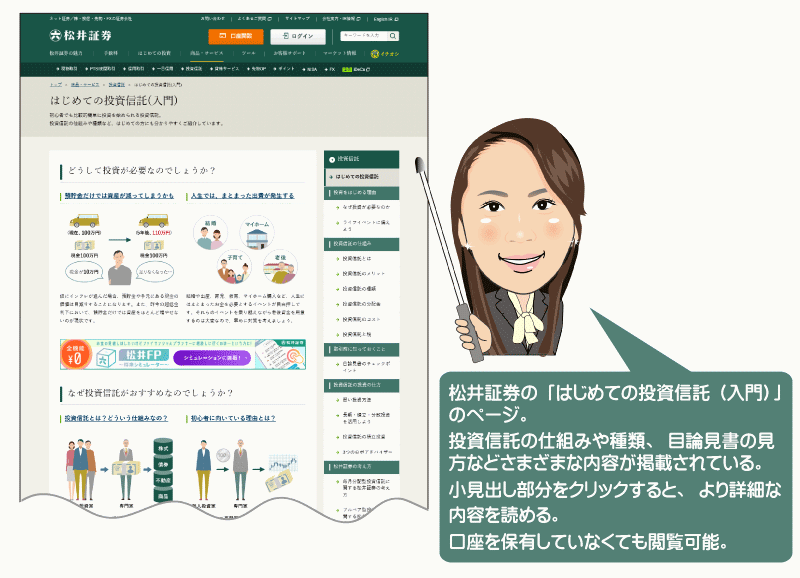Open the 松井証券の魅力 menu item
This screenshot has height=578, width=800.
point(66,53)
